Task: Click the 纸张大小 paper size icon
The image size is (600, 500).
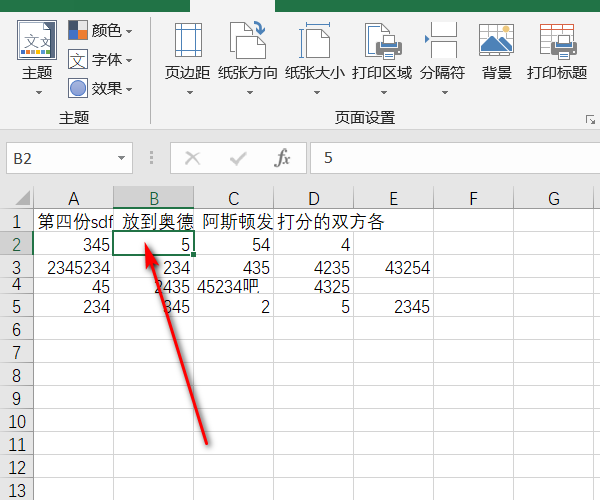Action: click(315, 40)
